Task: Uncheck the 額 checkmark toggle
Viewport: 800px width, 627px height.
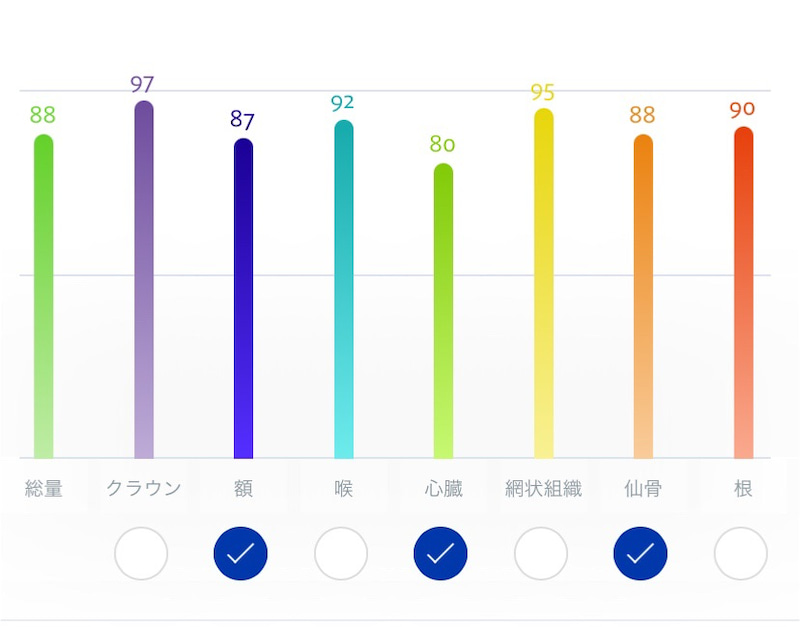Action: (x=240, y=554)
